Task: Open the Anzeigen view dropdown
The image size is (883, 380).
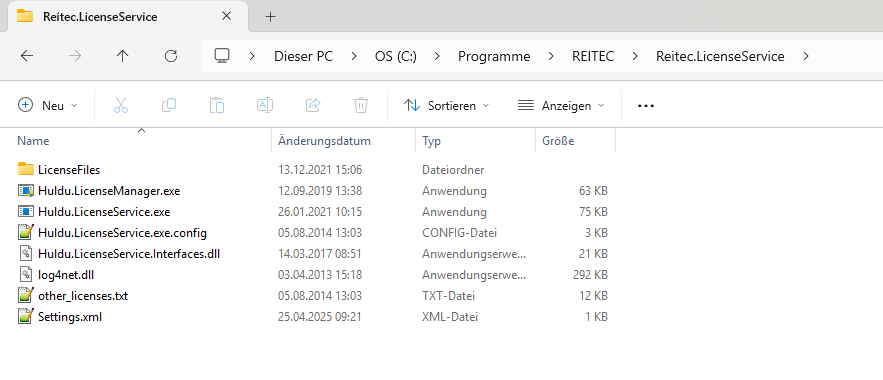Action: tap(561, 105)
